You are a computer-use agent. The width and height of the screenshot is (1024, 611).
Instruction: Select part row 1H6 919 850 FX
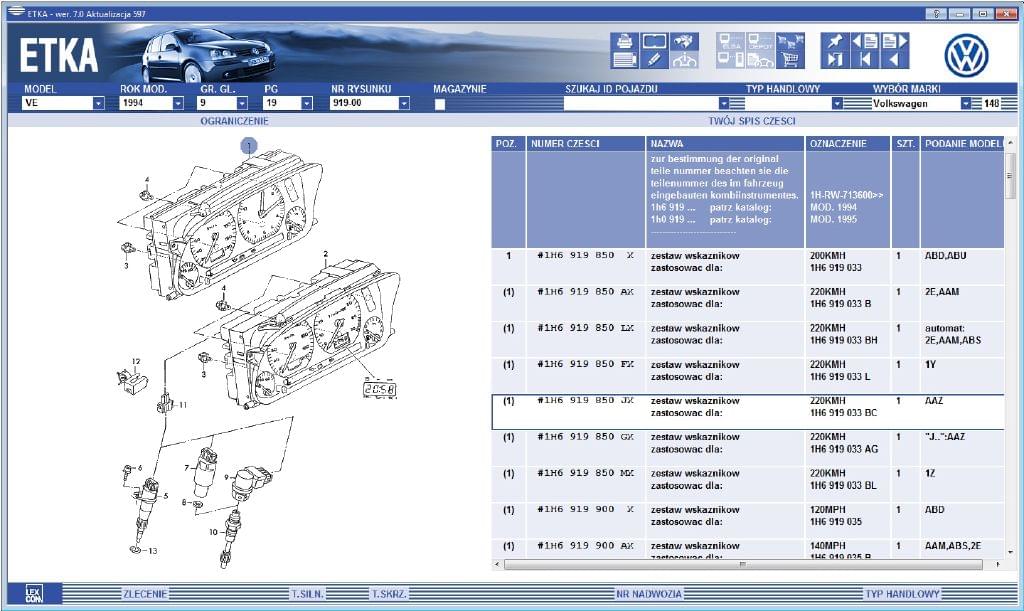click(747, 375)
